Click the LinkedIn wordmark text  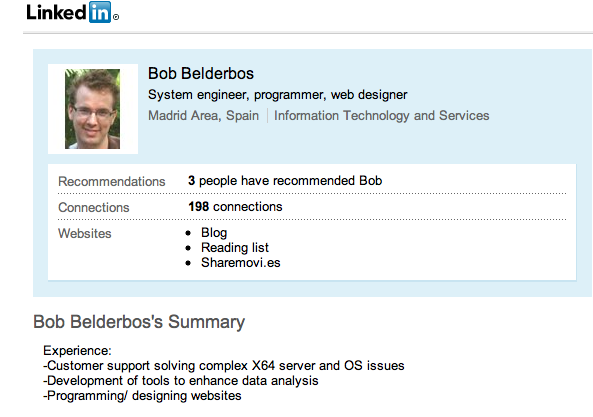pyautogui.click(x=57, y=12)
